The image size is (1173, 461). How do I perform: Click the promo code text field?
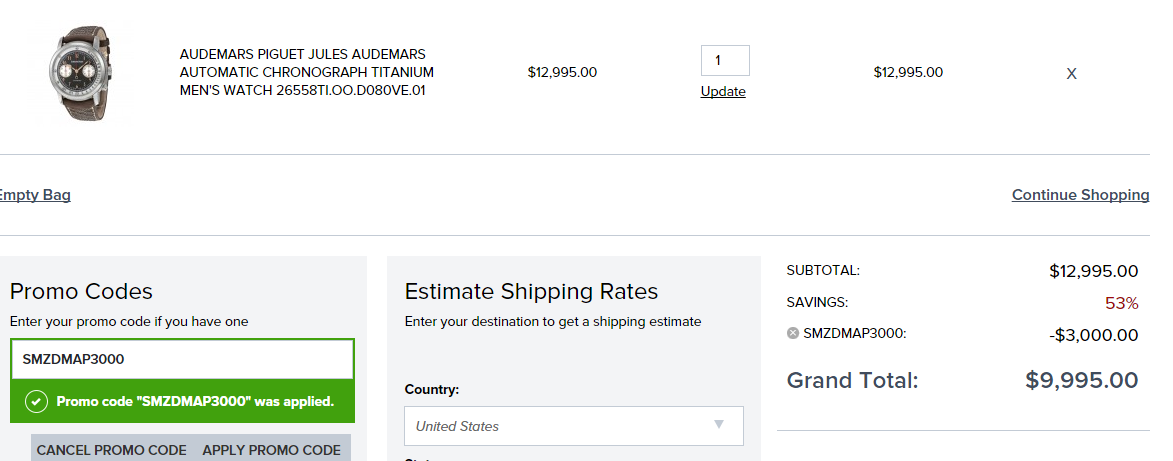[x=183, y=359]
